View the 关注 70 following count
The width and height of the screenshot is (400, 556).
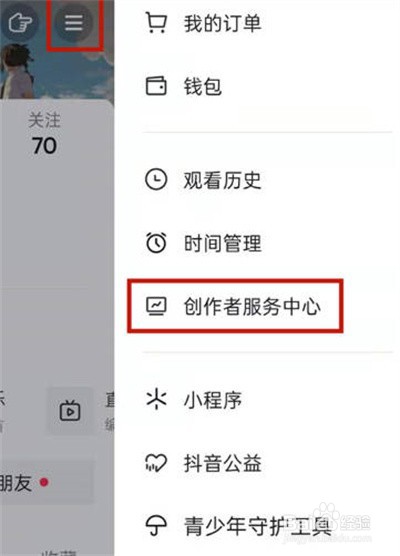coord(44,133)
